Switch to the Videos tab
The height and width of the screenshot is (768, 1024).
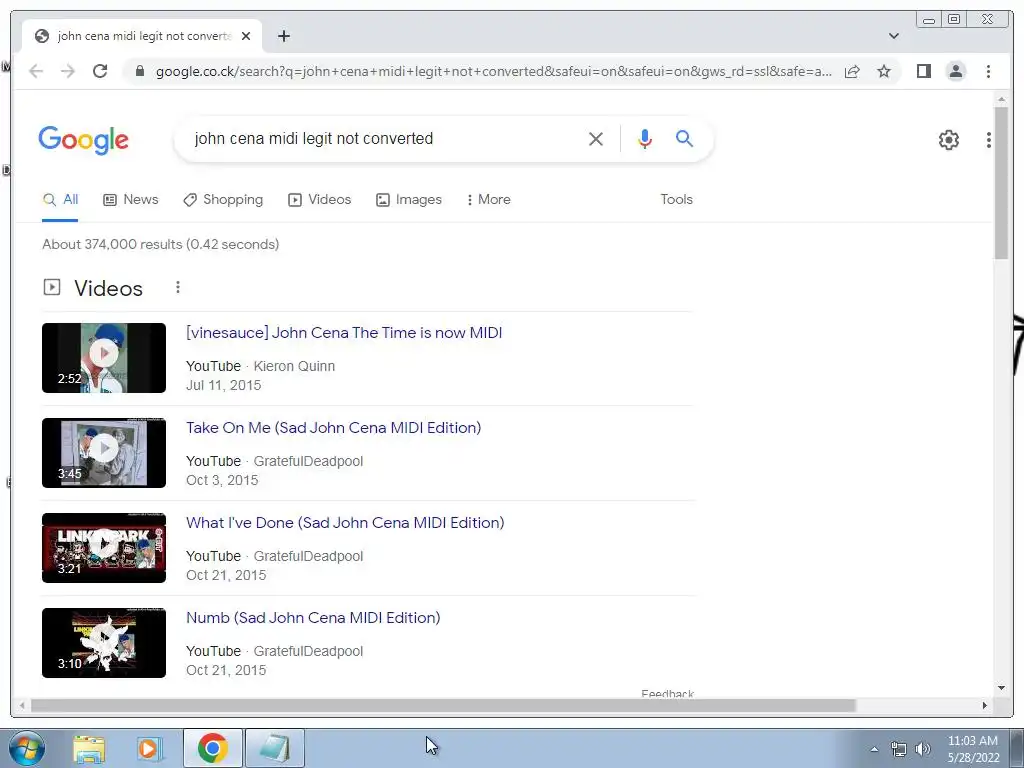319,199
